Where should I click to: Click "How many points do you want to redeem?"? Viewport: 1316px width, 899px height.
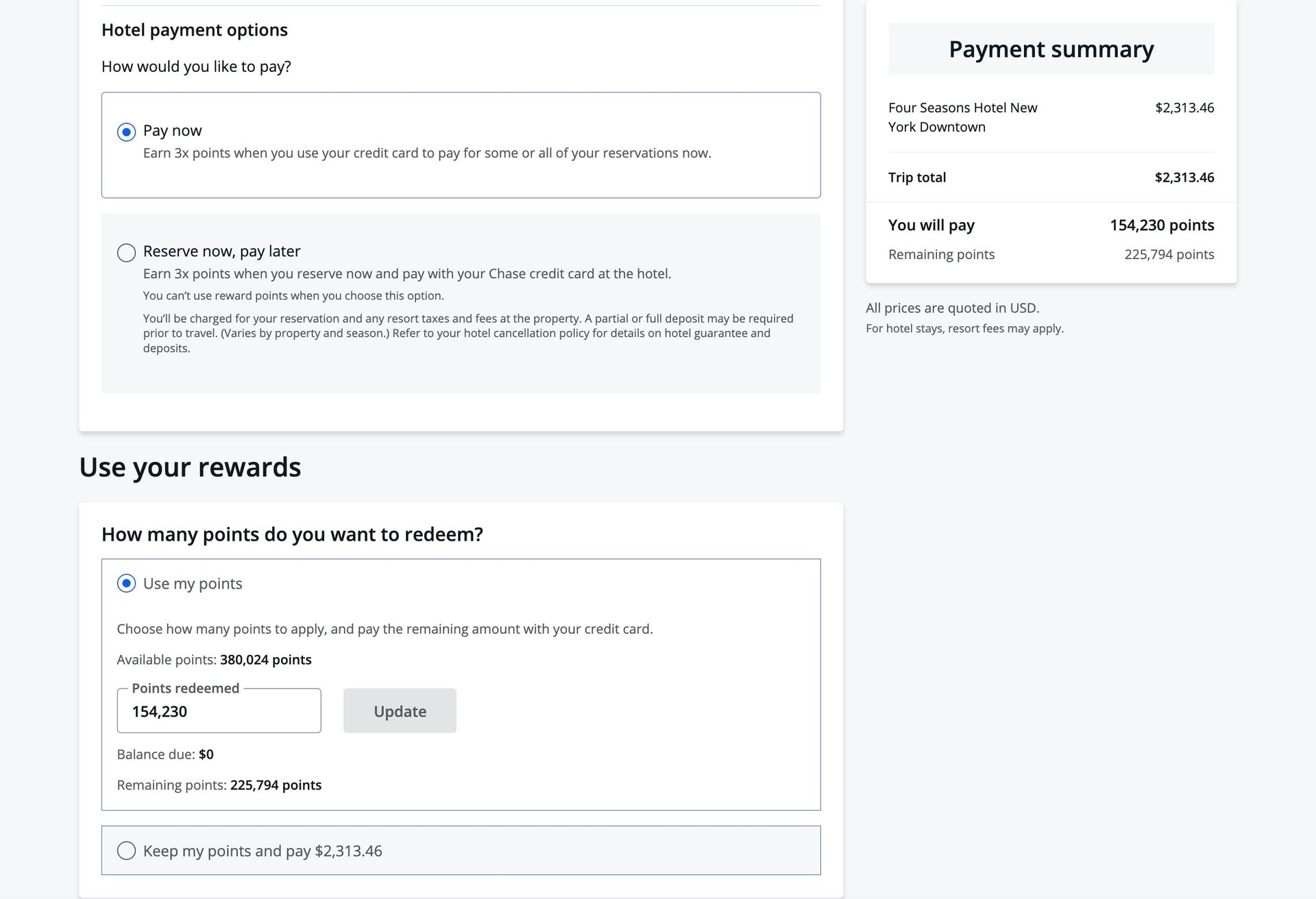292,534
